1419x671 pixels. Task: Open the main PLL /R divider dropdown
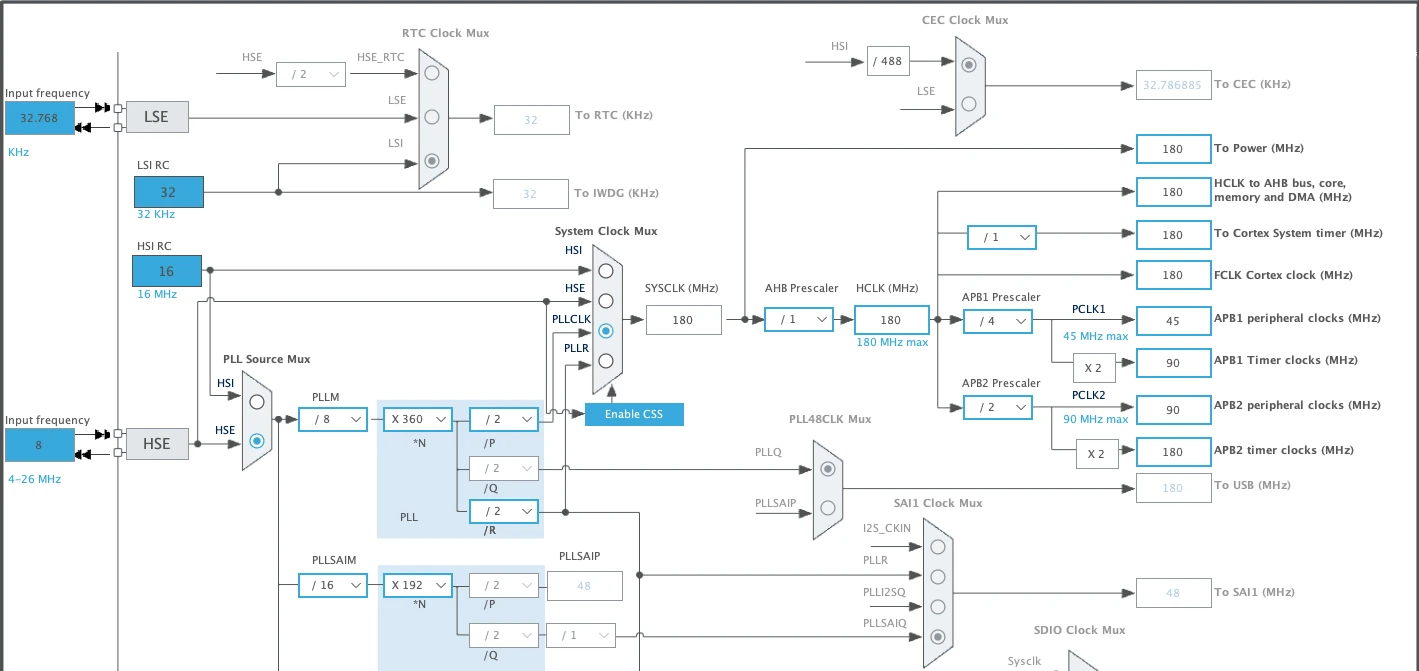click(505, 511)
